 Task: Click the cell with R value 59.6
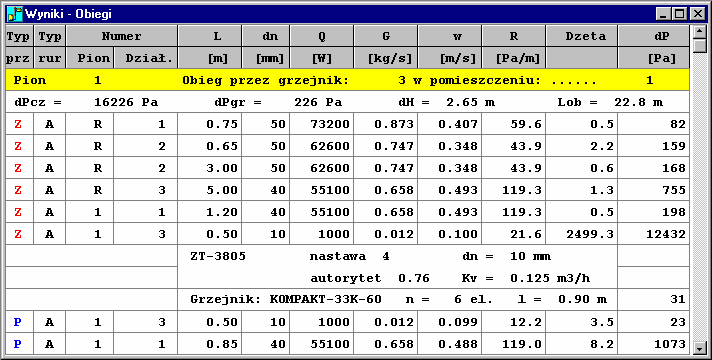[514, 124]
